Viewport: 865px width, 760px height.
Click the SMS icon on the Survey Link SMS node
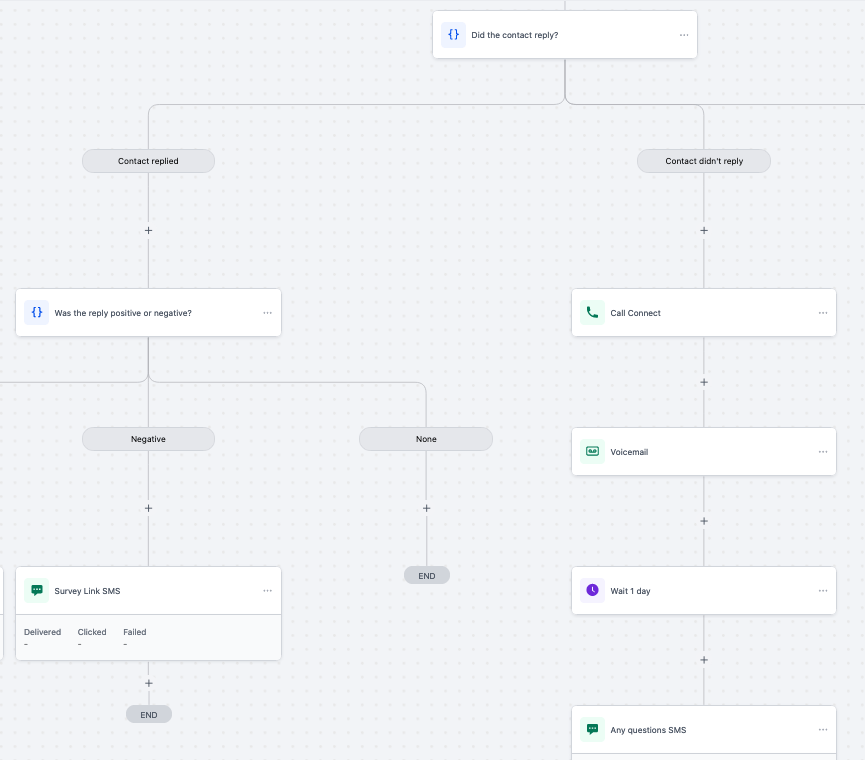pyautogui.click(x=37, y=590)
